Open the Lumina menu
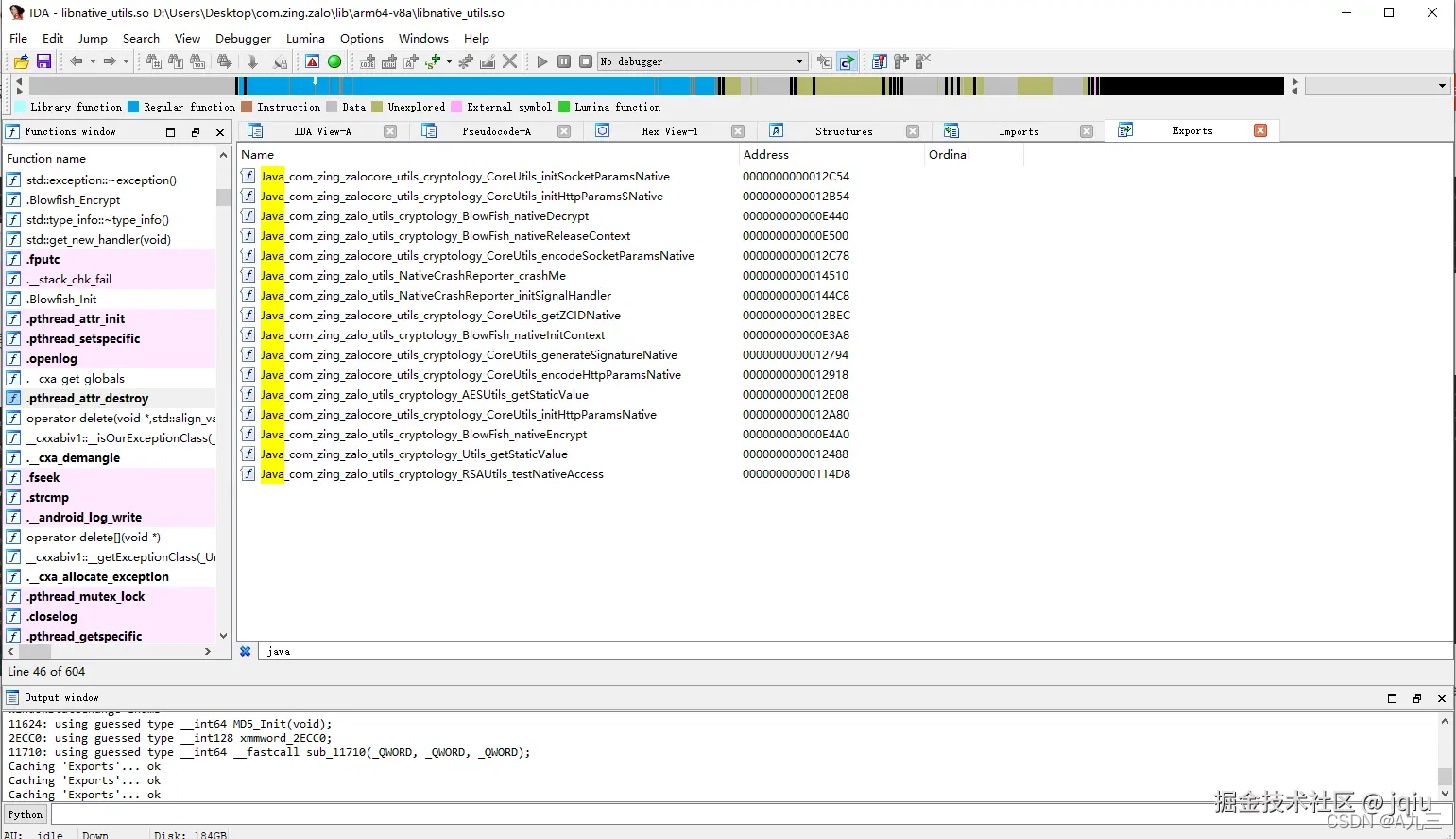 click(305, 39)
